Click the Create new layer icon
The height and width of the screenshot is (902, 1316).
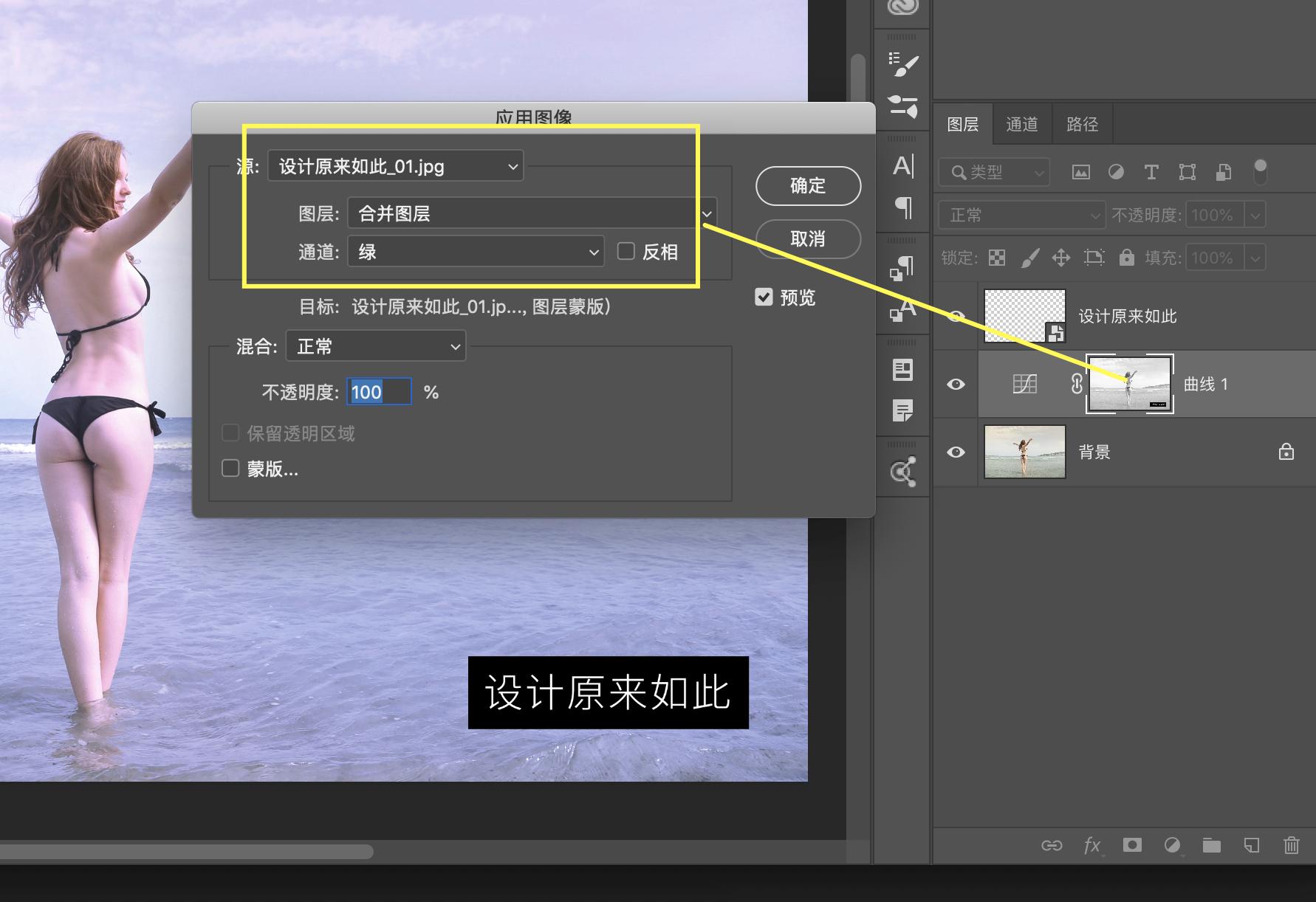pyautogui.click(x=1251, y=846)
